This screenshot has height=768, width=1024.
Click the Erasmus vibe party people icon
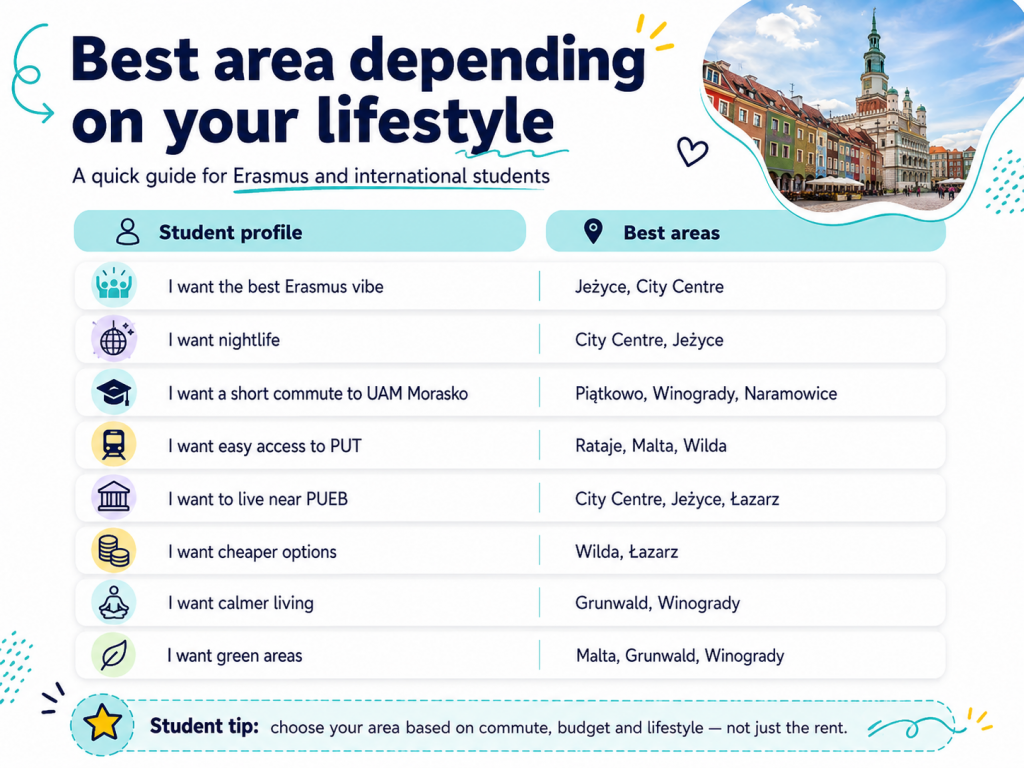[x=114, y=285]
